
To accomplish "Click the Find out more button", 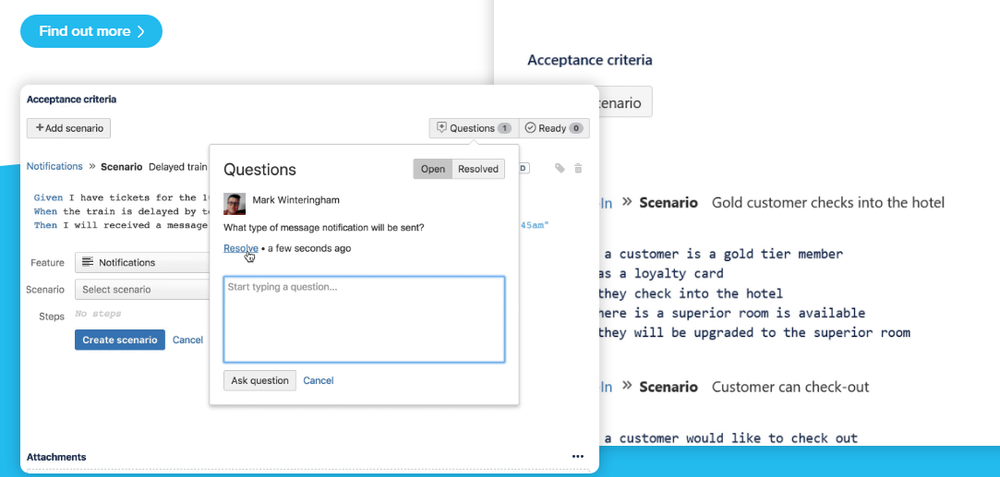I will [91, 31].
